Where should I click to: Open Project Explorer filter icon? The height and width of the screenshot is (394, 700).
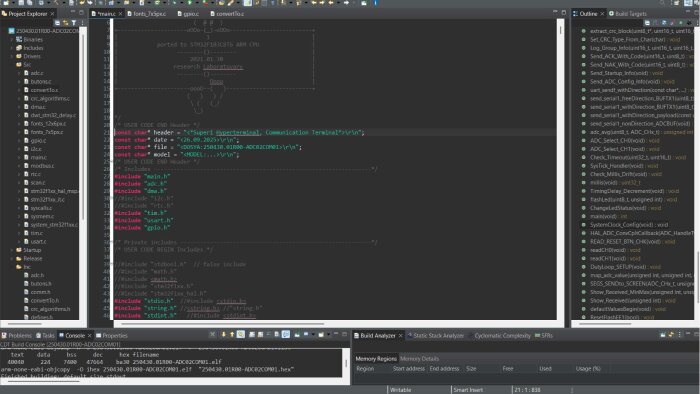[74, 23]
